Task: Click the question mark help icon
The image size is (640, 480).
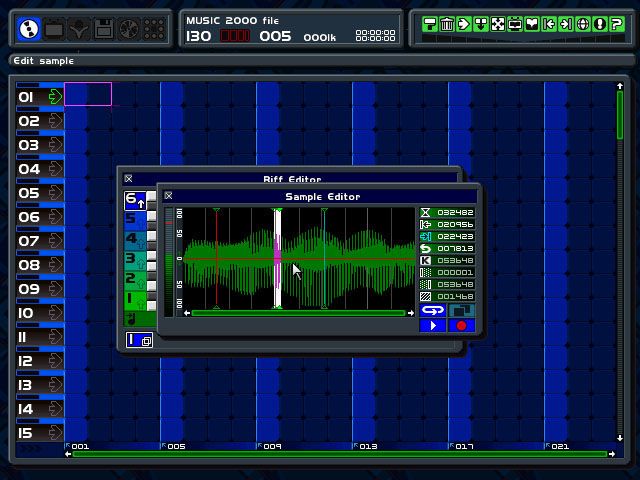Action: point(616,24)
